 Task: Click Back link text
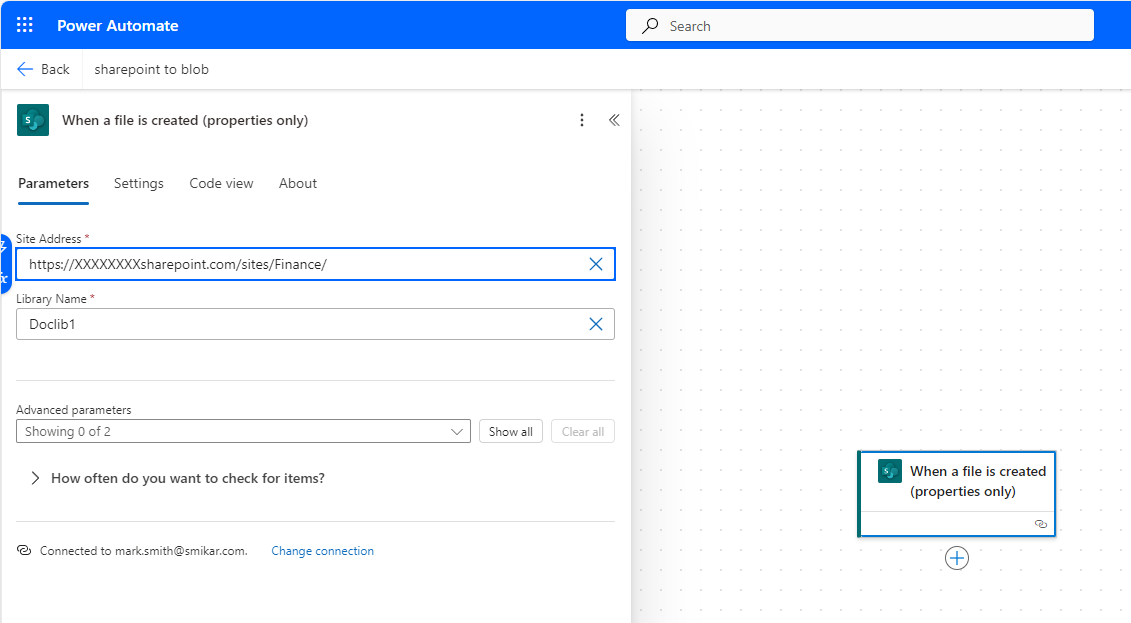point(56,69)
